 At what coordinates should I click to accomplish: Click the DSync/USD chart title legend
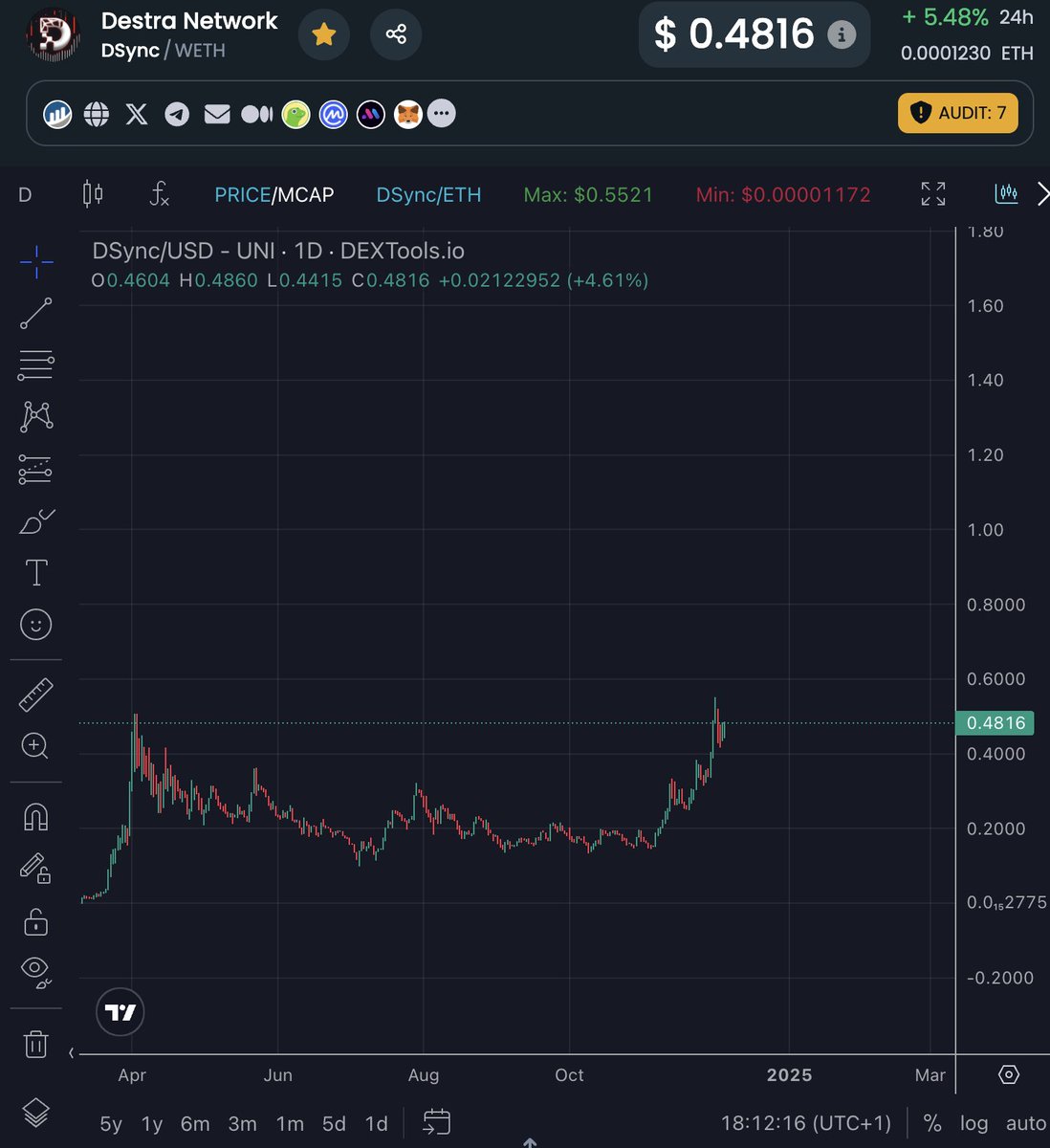point(278,252)
